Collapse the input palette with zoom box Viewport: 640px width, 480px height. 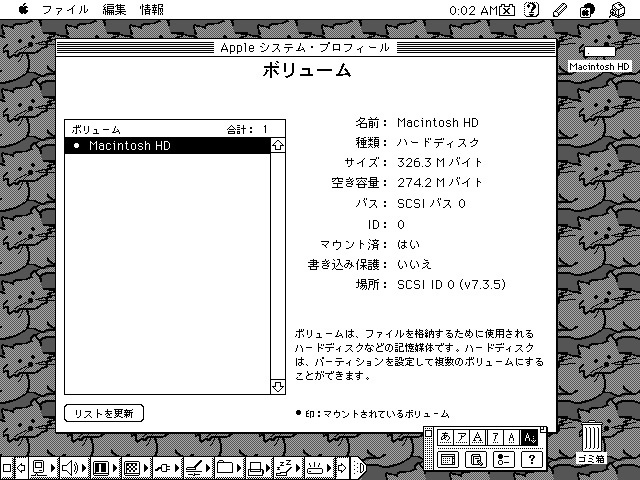point(543,429)
